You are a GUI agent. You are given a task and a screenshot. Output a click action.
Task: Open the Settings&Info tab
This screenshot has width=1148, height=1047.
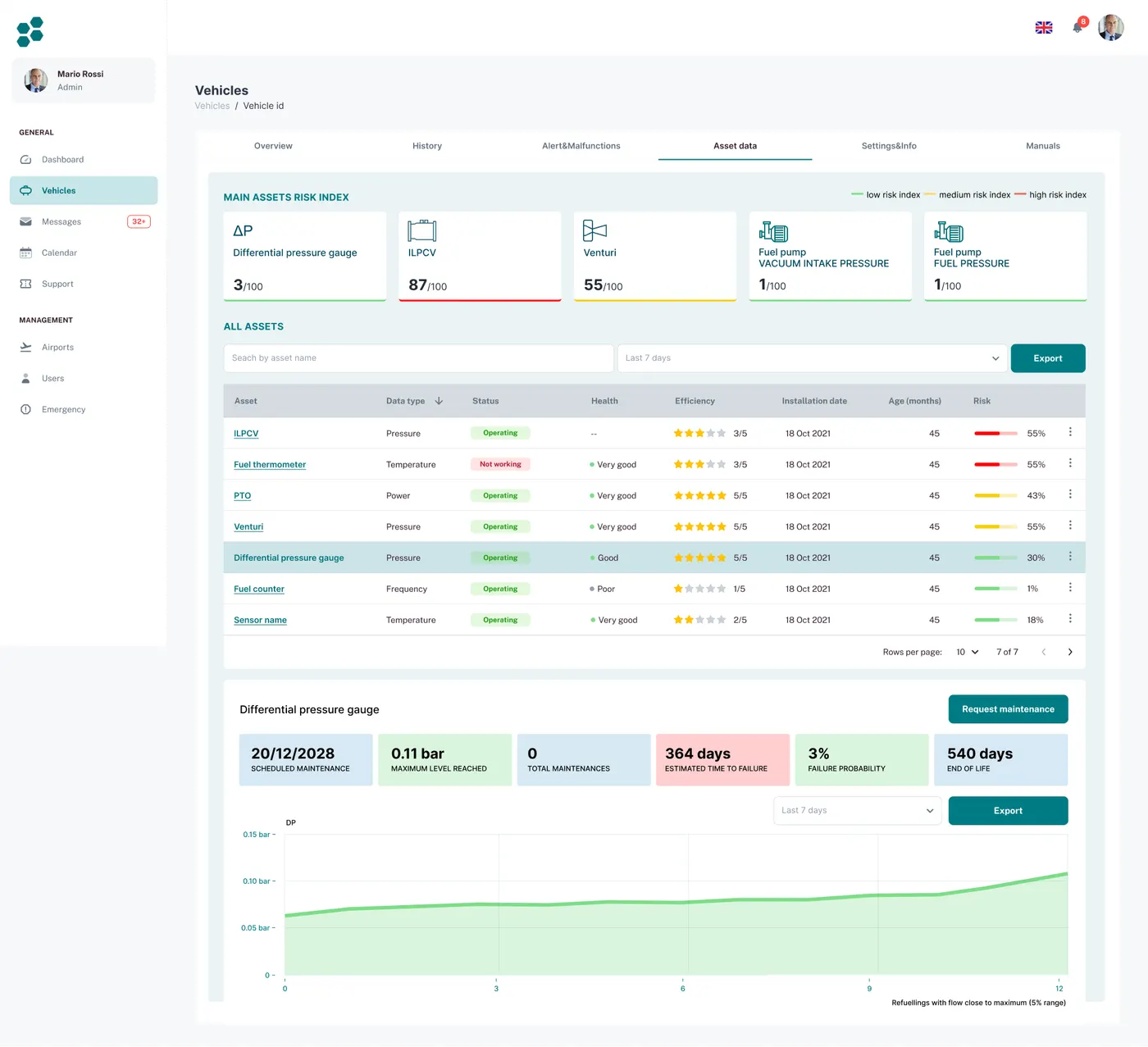click(x=889, y=146)
